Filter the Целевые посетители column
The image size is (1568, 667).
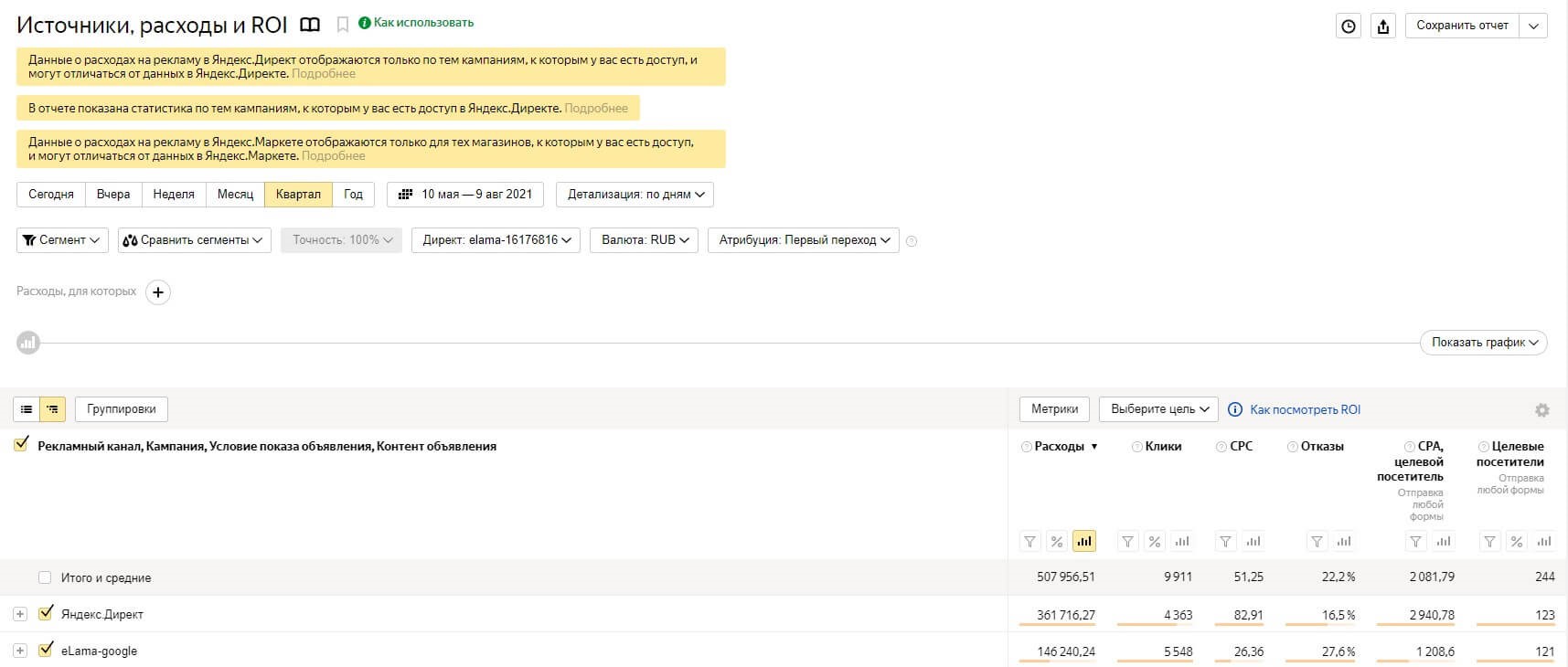click(x=1489, y=542)
